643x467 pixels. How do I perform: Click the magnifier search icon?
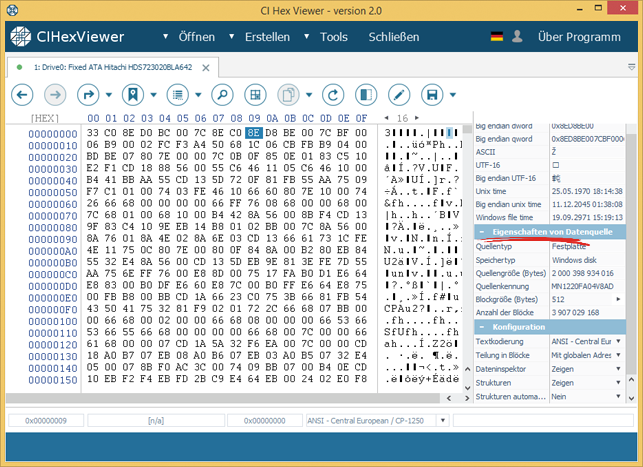221,95
